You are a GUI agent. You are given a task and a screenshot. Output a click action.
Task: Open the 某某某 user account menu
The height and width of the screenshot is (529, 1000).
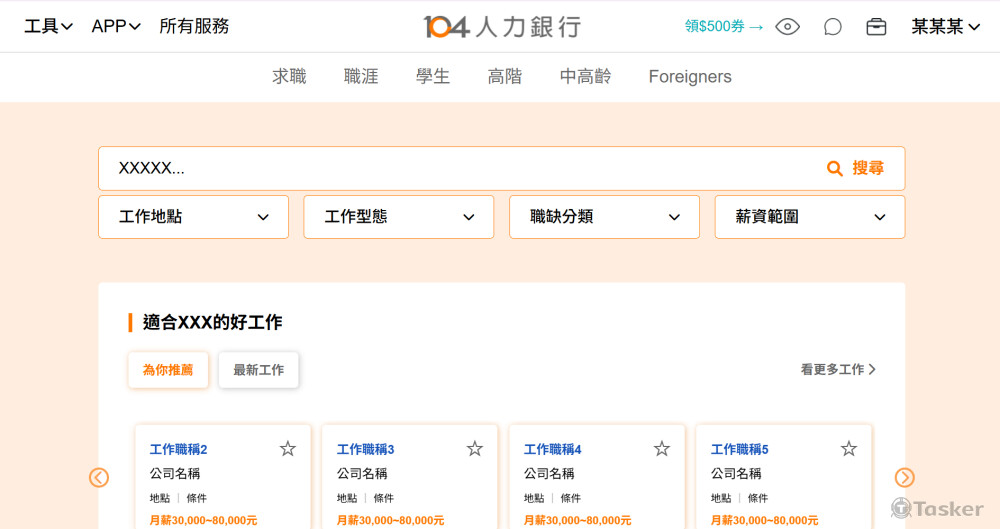(944, 27)
